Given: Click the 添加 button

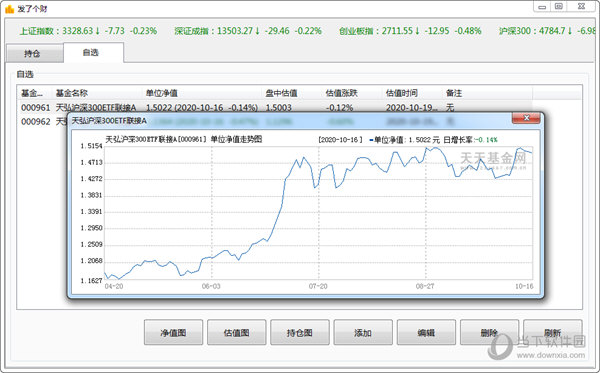Looking at the screenshot, I should coord(363,332).
